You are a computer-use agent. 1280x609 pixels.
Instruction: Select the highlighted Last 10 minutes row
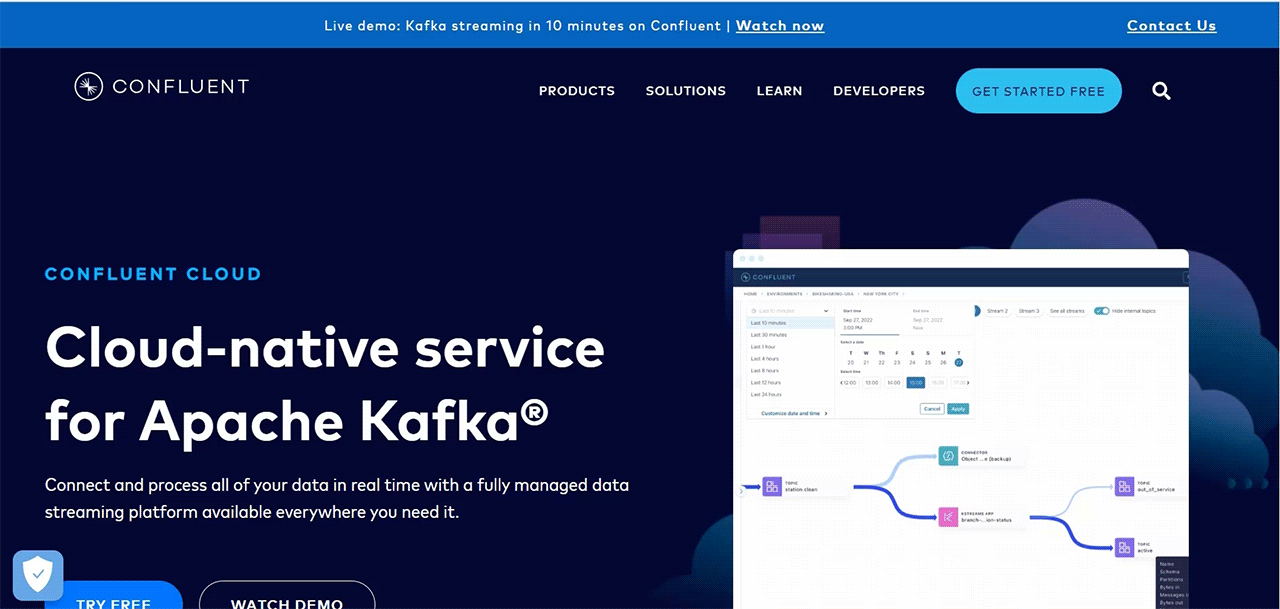[790, 323]
